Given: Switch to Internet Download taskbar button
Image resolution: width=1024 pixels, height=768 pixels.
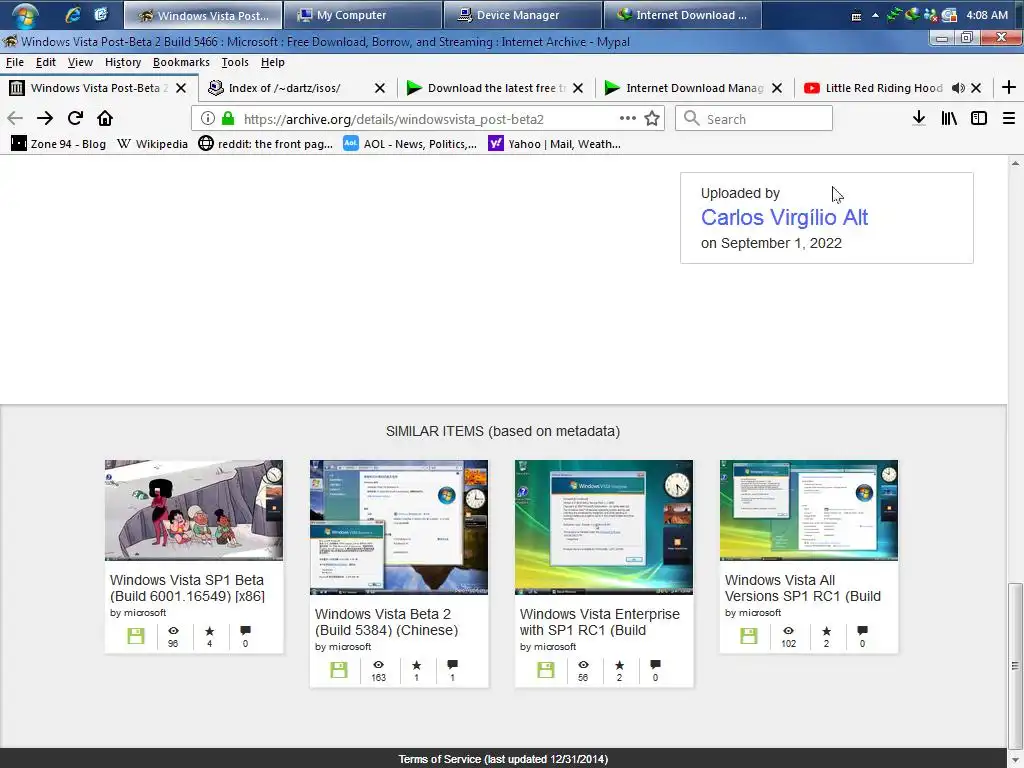Looking at the screenshot, I should point(682,15).
